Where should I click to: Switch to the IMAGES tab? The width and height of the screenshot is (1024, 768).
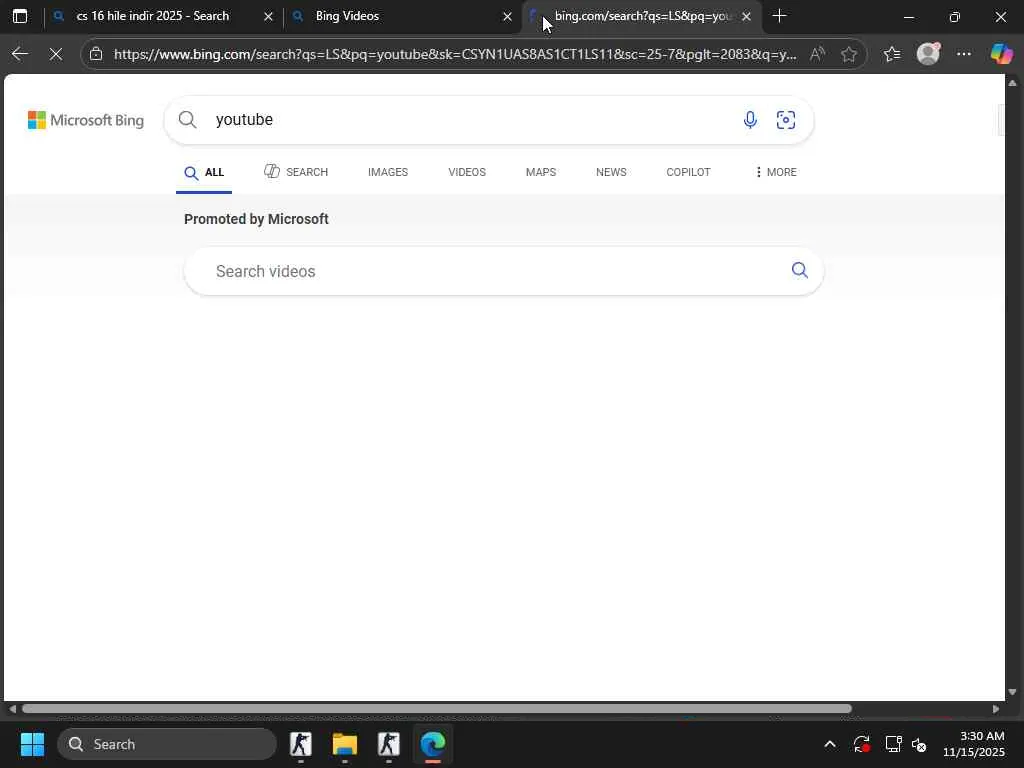point(388,172)
